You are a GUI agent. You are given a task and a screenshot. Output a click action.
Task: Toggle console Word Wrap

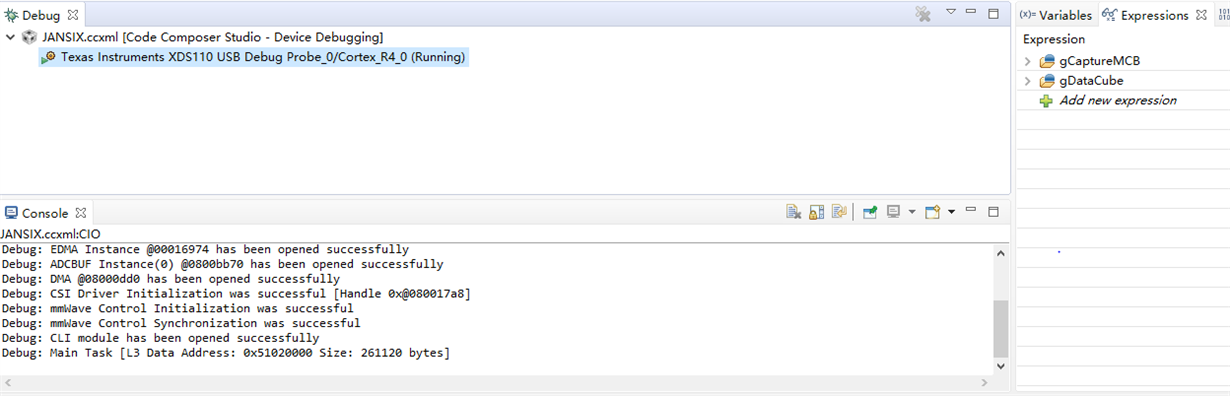pos(839,212)
